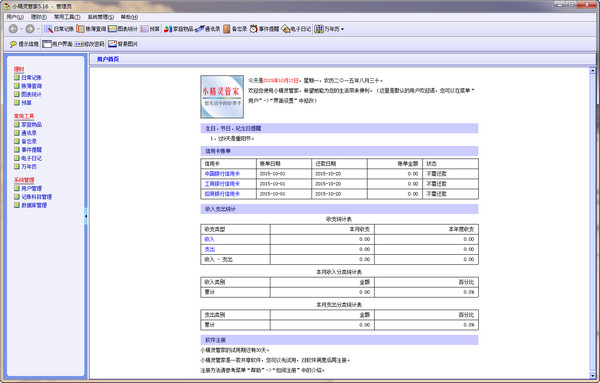Open 日常记账 from the top toolbar
The width and height of the screenshot is (600, 383).
(x=59, y=29)
